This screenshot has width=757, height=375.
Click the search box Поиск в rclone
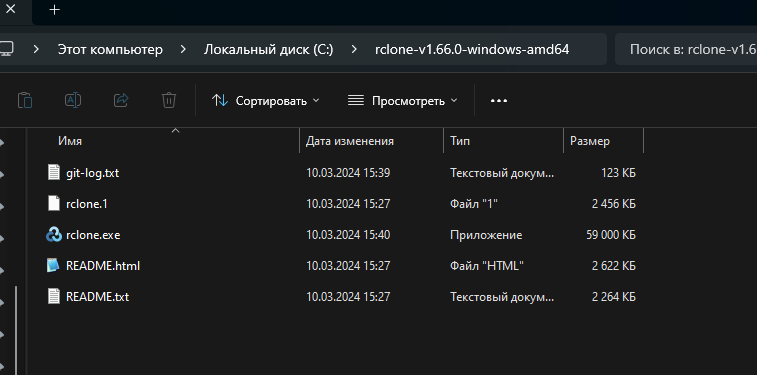(x=686, y=49)
